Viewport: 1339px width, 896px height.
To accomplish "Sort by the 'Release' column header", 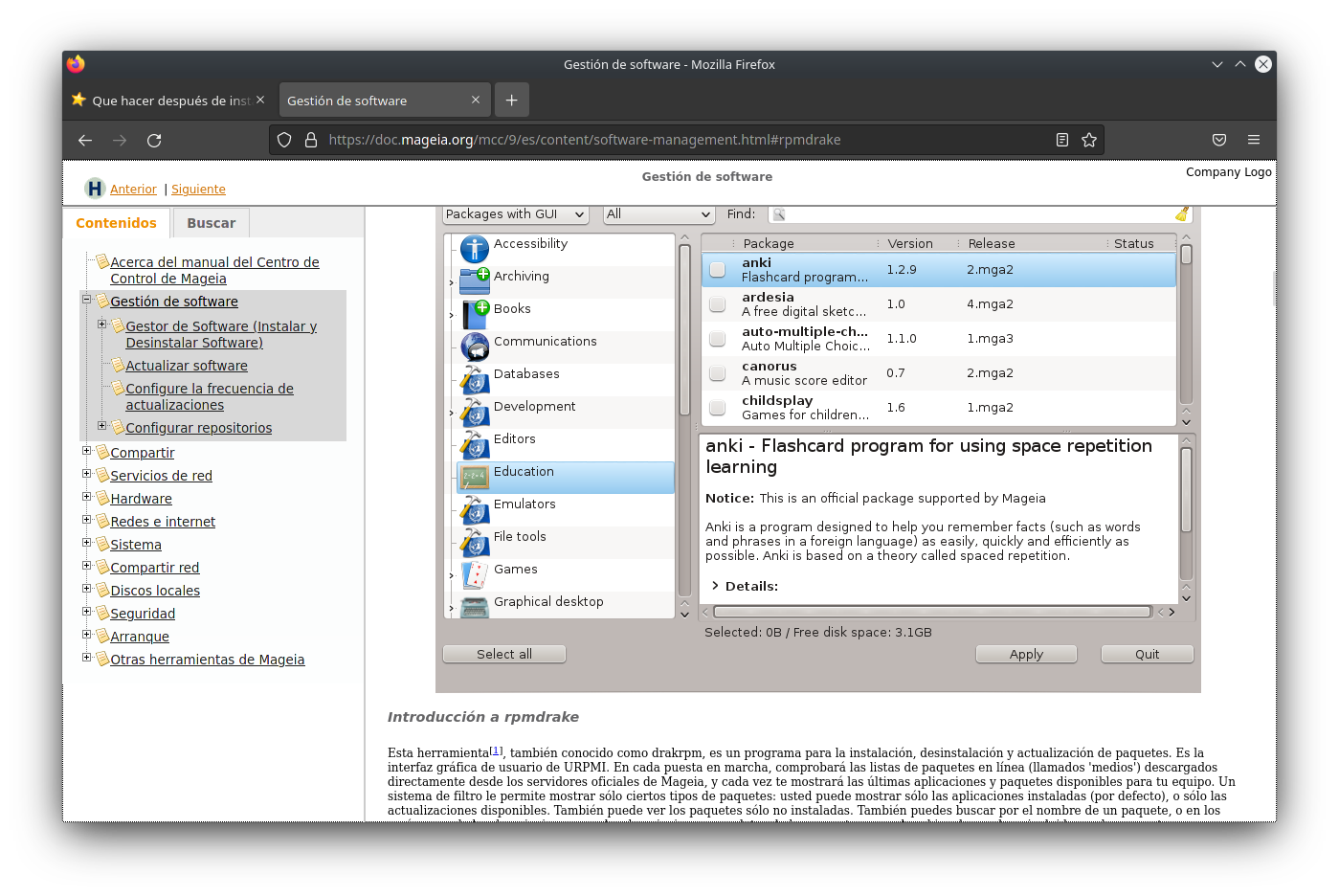I will tap(992, 243).
